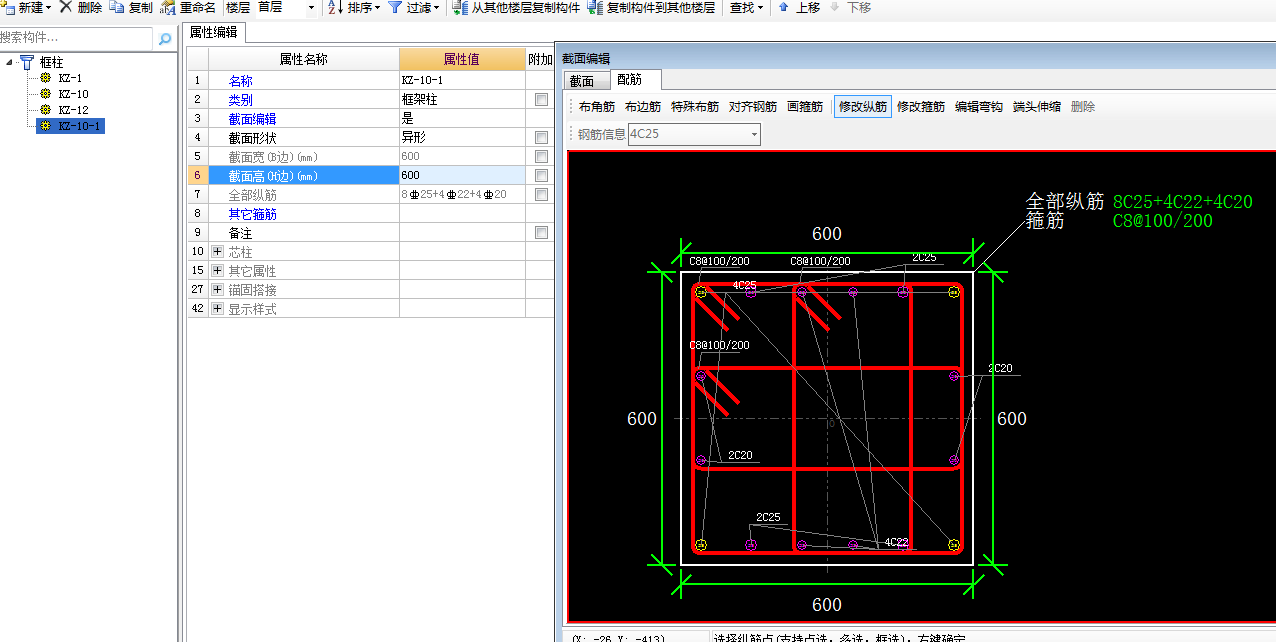Select the top-left corner rebar point
The width and height of the screenshot is (1276, 642).
[x=701, y=292]
